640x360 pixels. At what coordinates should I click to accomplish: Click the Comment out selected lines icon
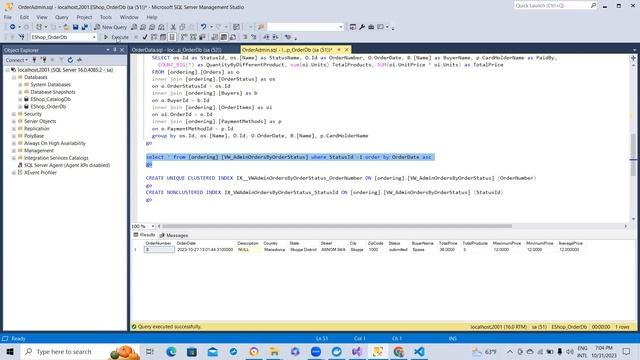tap(245, 37)
